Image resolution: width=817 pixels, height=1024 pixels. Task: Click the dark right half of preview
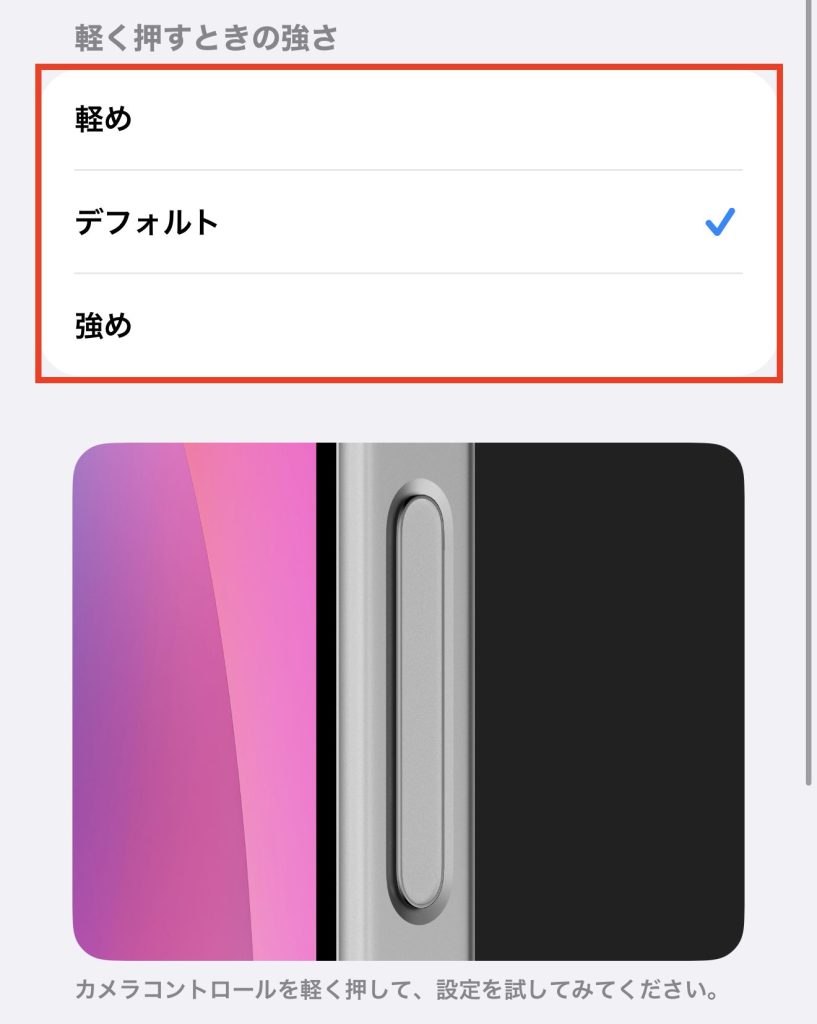[609, 701]
